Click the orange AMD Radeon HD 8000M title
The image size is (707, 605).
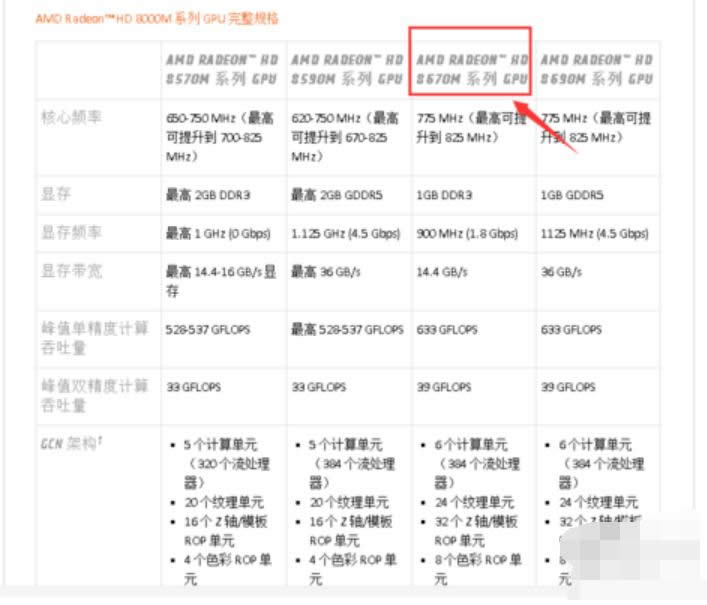[x=157, y=18]
